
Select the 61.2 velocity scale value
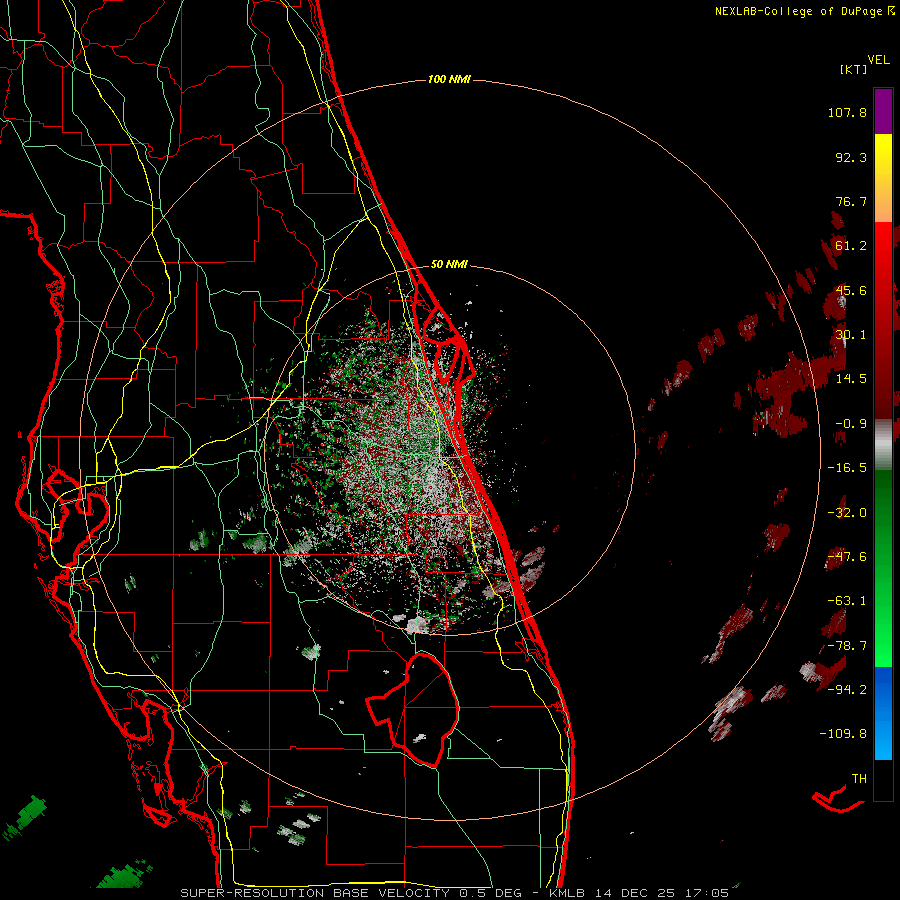coord(851,246)
